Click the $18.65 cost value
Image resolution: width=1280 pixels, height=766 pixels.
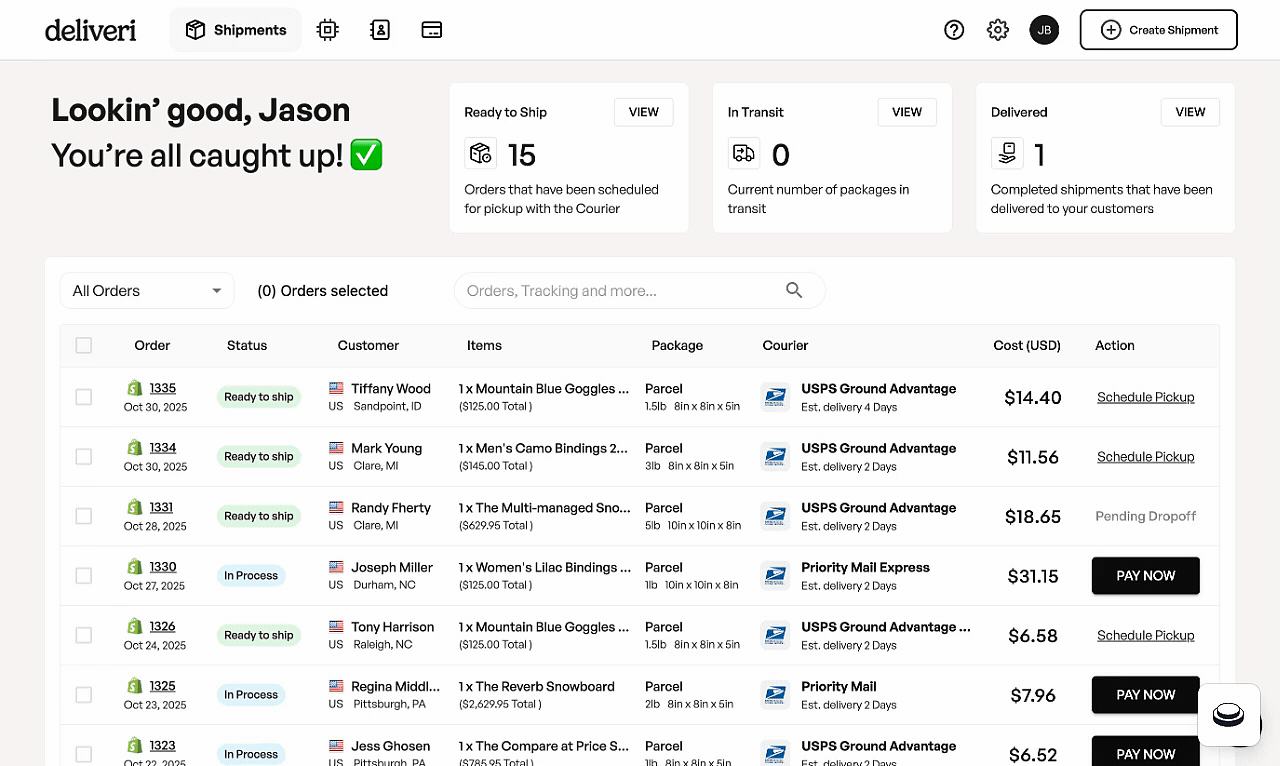[1033, 516]
